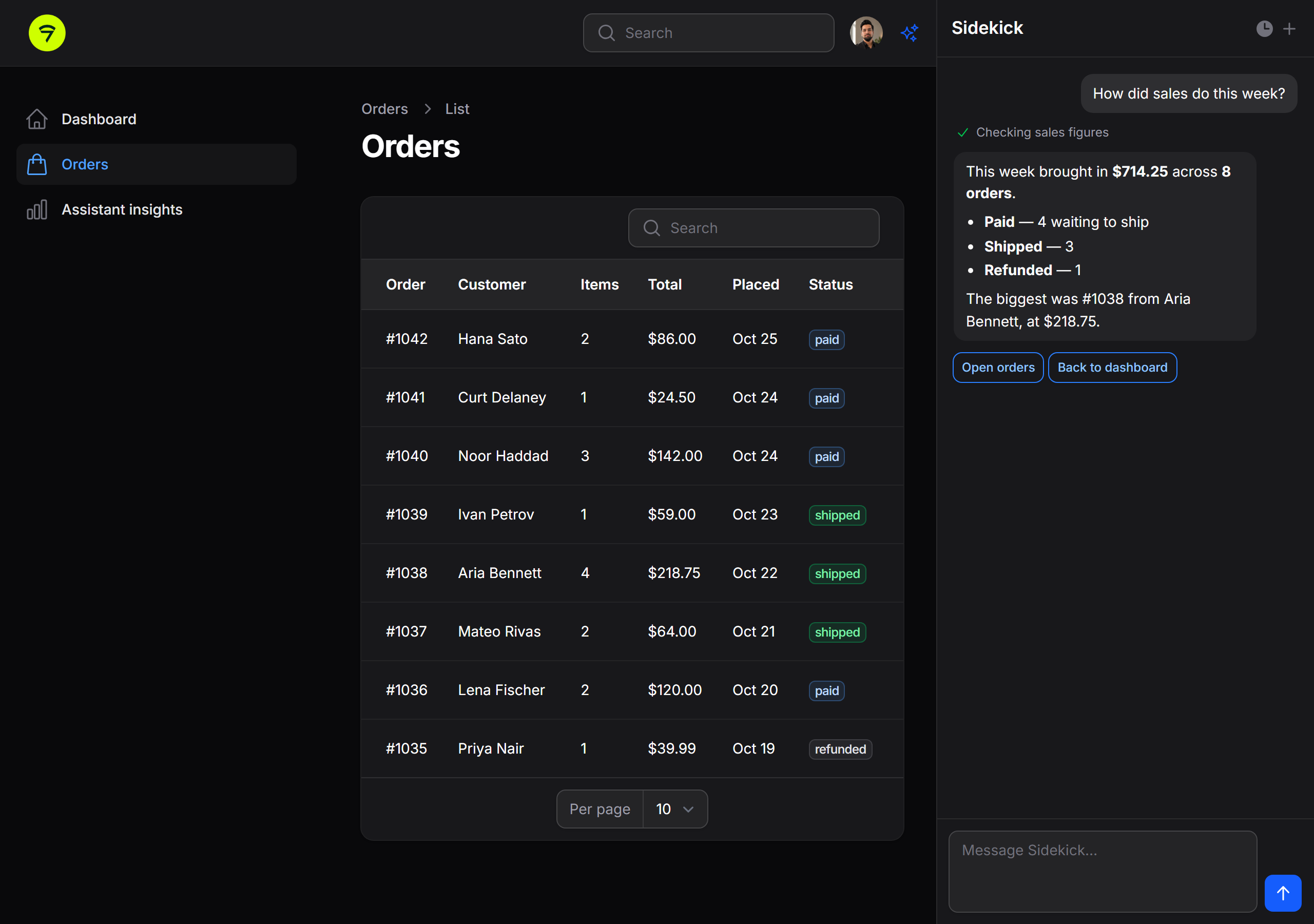Click the refunded badge on order #1035
The height and width of the screenshot is (924, 1314).
coord(840,749)
